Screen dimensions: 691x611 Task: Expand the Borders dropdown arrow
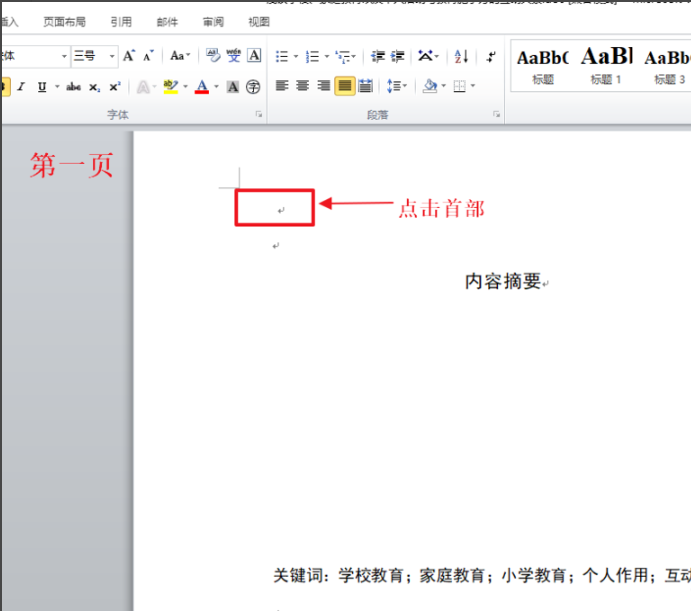click(x=473, y=86)
